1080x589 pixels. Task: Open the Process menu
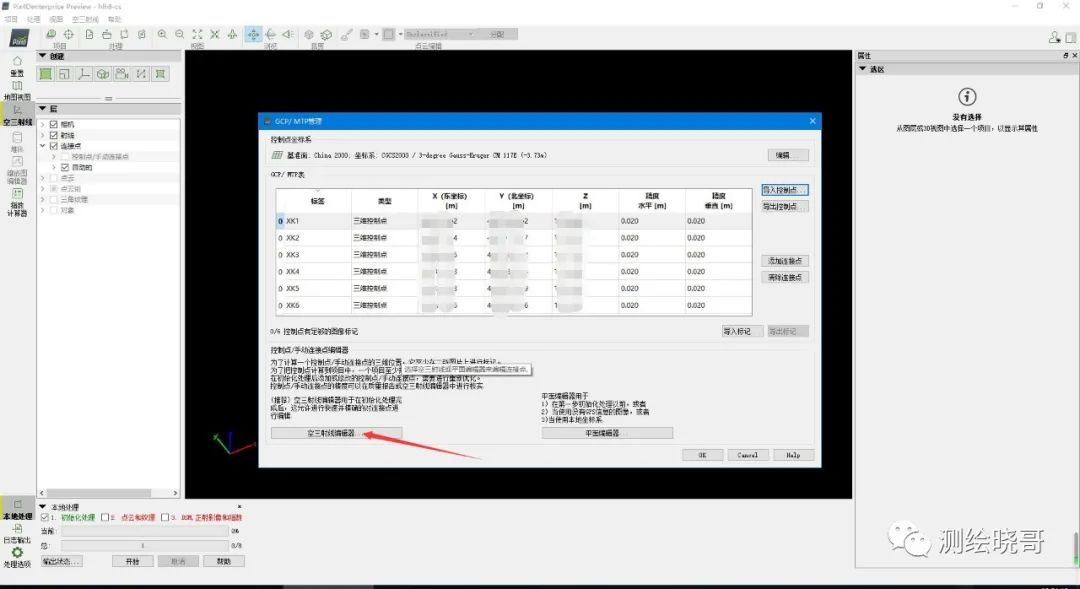coord(33,19)
